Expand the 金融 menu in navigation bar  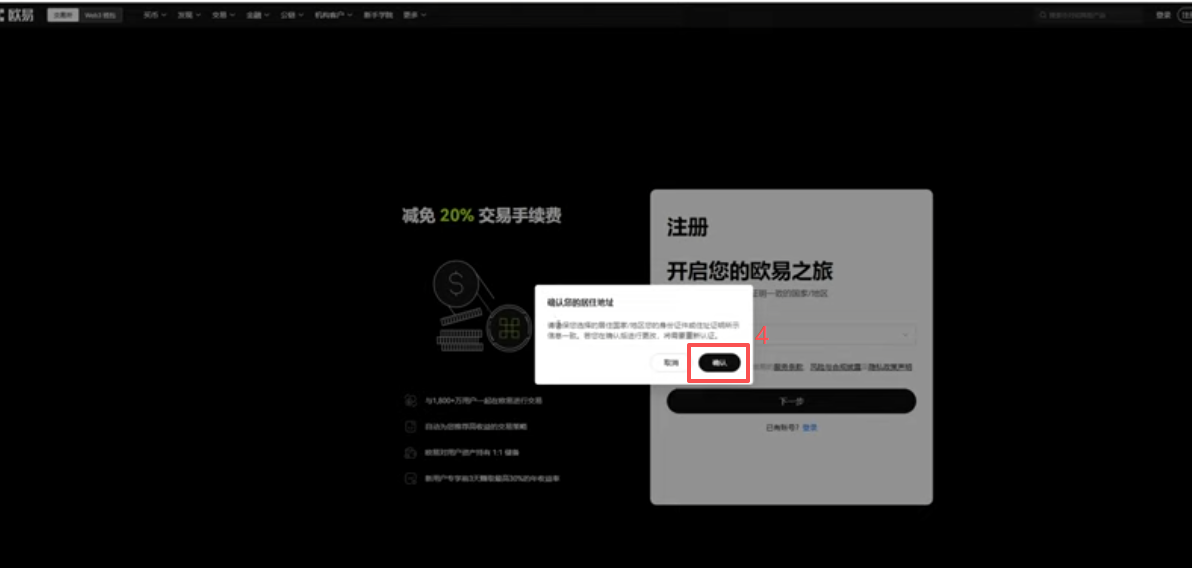pos(257,15)
